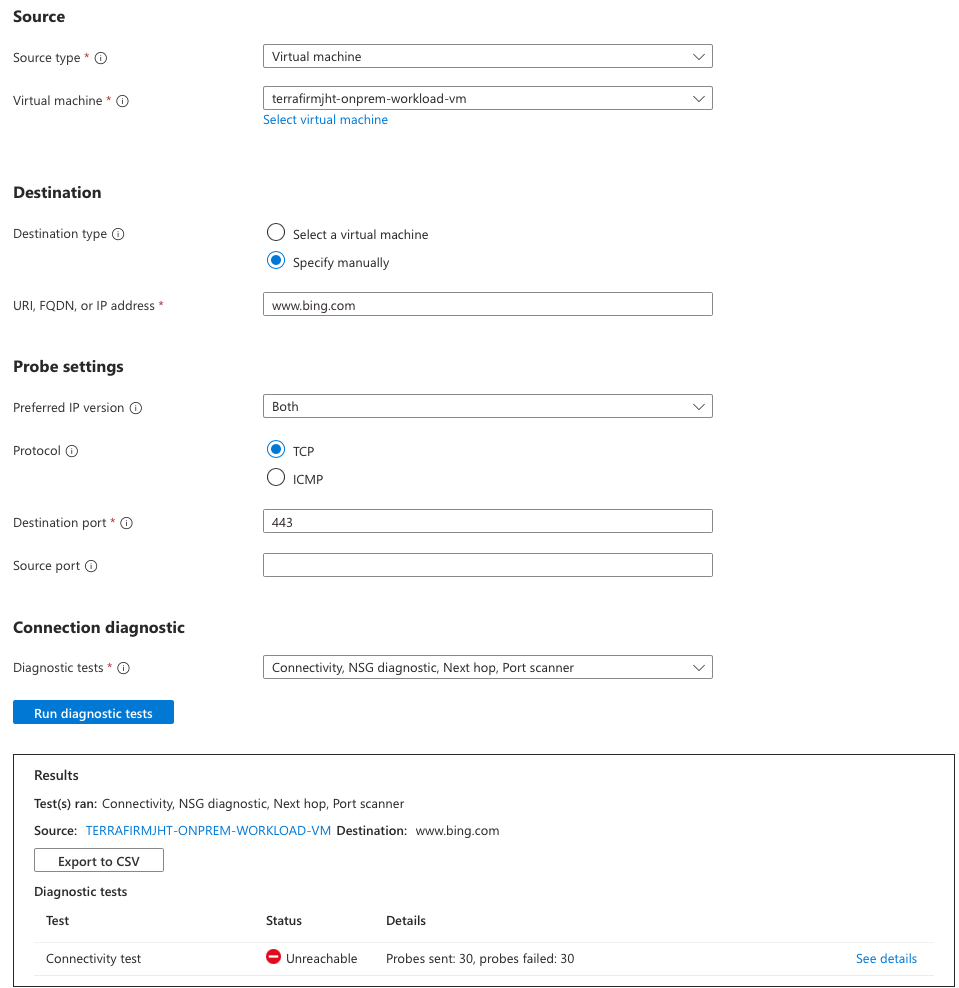Open the Preferred IP version dropdown
959x988 pixels.
(x=487, y=407)
